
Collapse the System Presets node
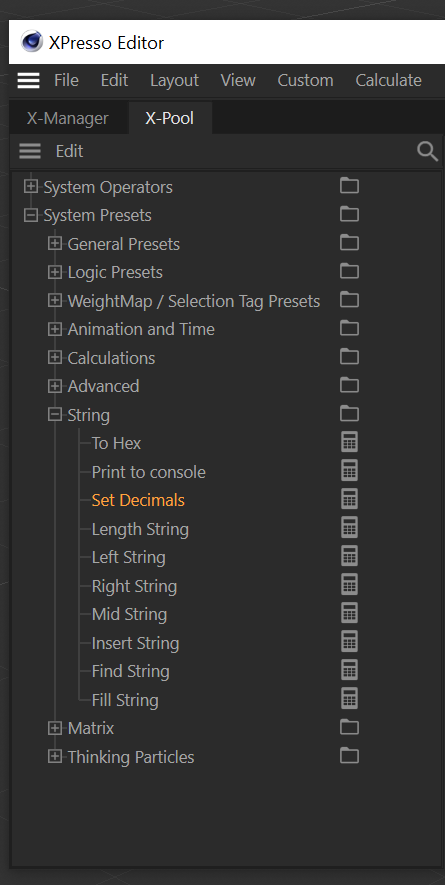(31, 215)
